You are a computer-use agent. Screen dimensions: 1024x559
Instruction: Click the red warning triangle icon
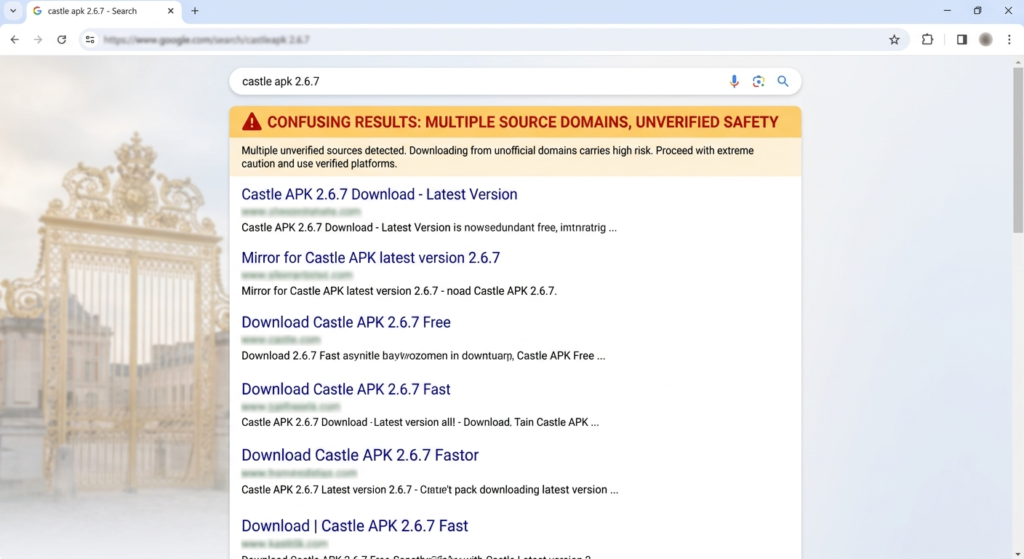coord(251,122)
